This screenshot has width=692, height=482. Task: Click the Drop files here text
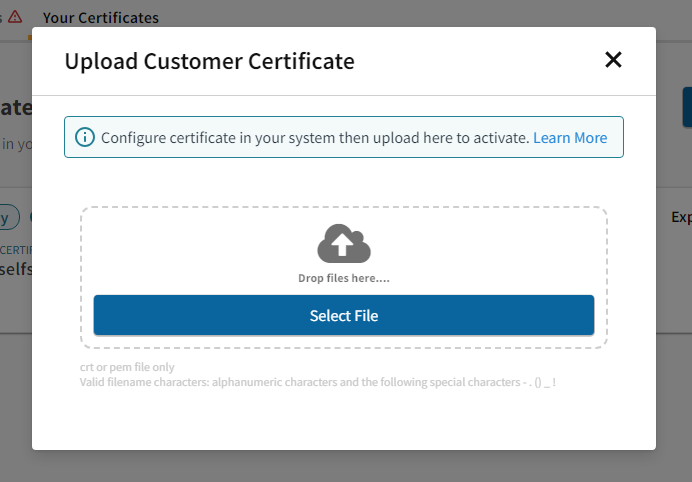[344, 278]
